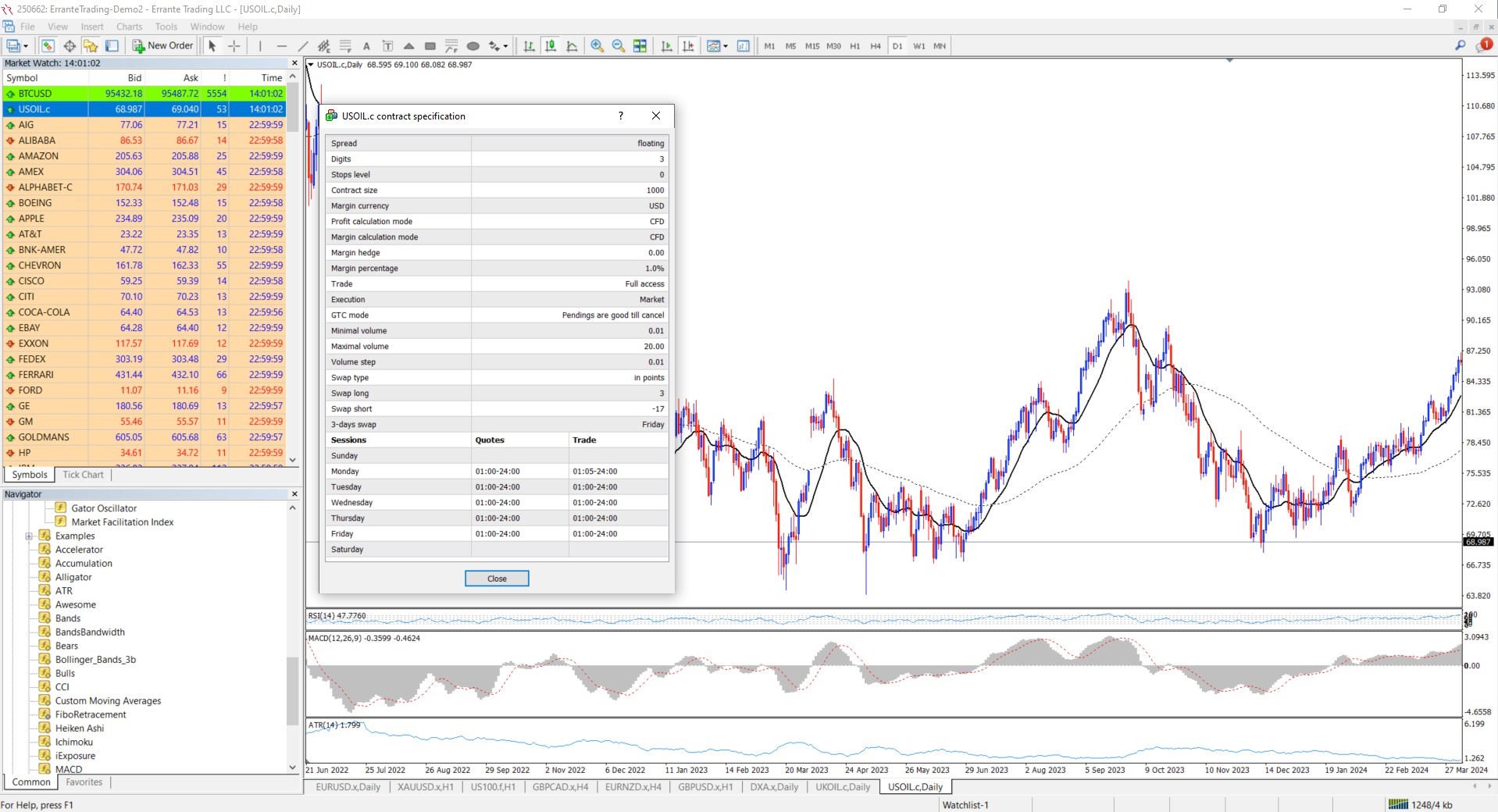Toggle the candlestick chart mode

pos(551,46)
